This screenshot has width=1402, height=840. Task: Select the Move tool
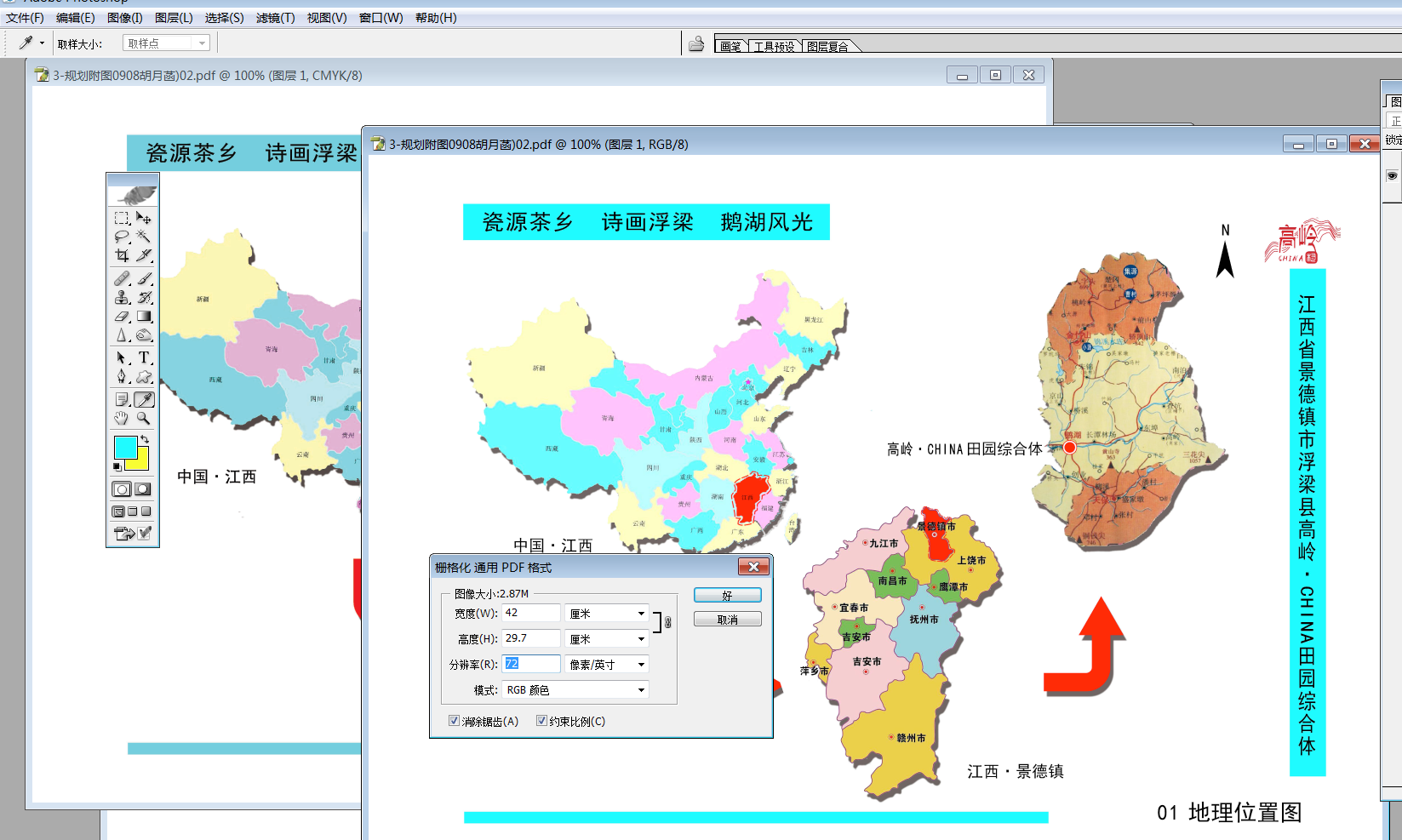tap(144, 219)
